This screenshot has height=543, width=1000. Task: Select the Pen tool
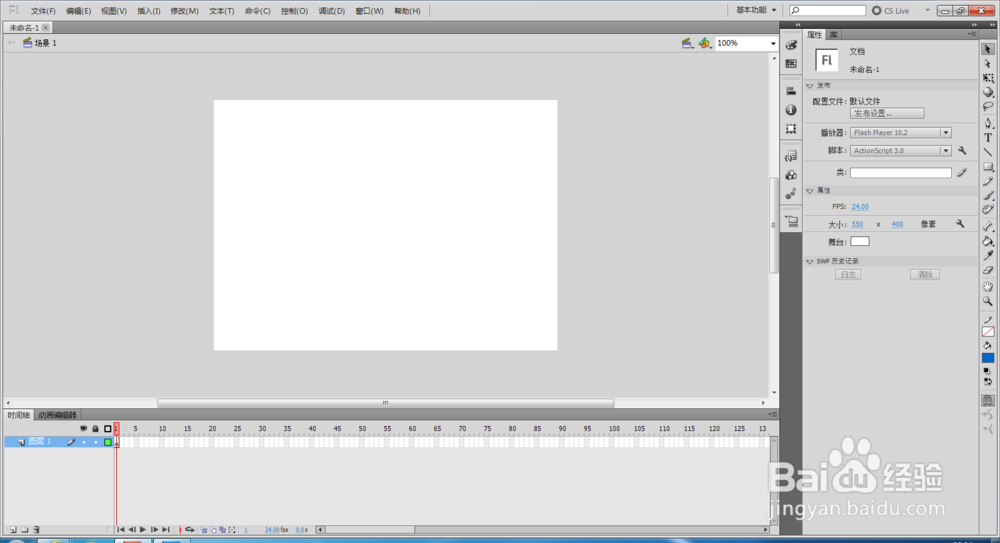point(987,123)
